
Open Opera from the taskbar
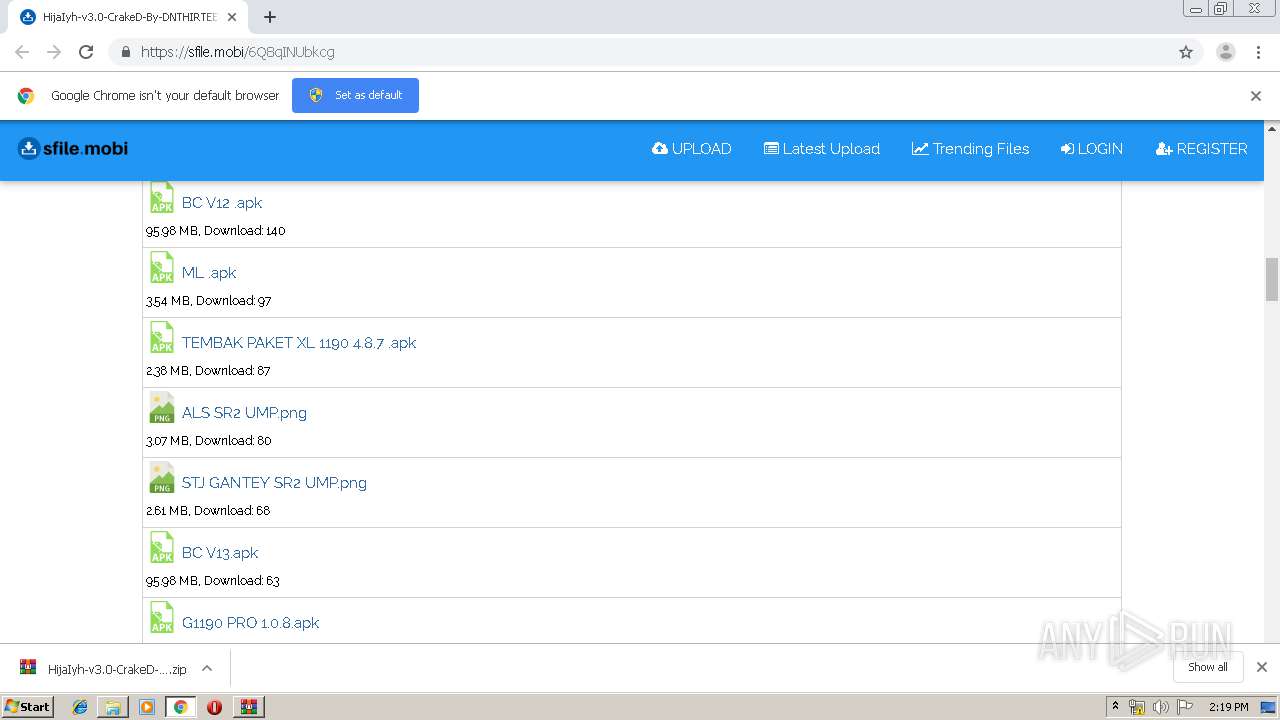(x=214, y=707)
